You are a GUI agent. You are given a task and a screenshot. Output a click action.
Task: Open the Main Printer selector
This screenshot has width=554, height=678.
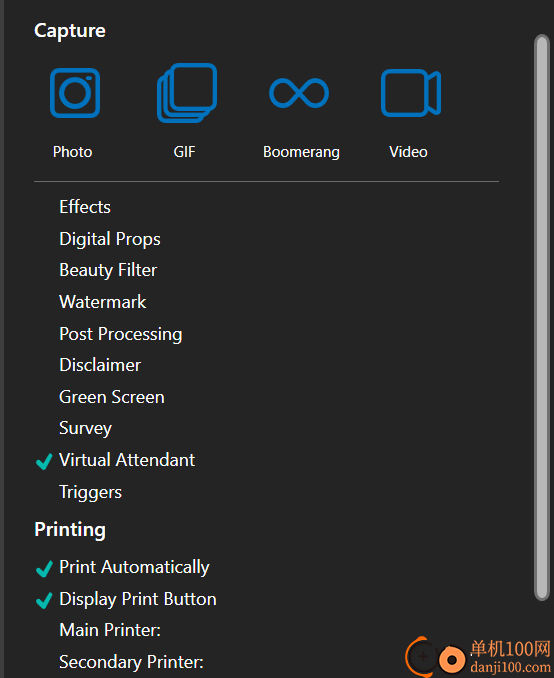tap(110, 630)
